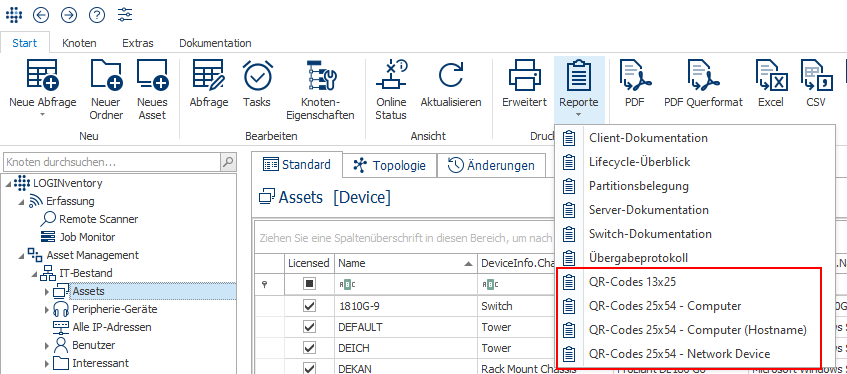Collapse the Erfassung tree node
This screenshot has height=374, width=847.
[21, 202]
